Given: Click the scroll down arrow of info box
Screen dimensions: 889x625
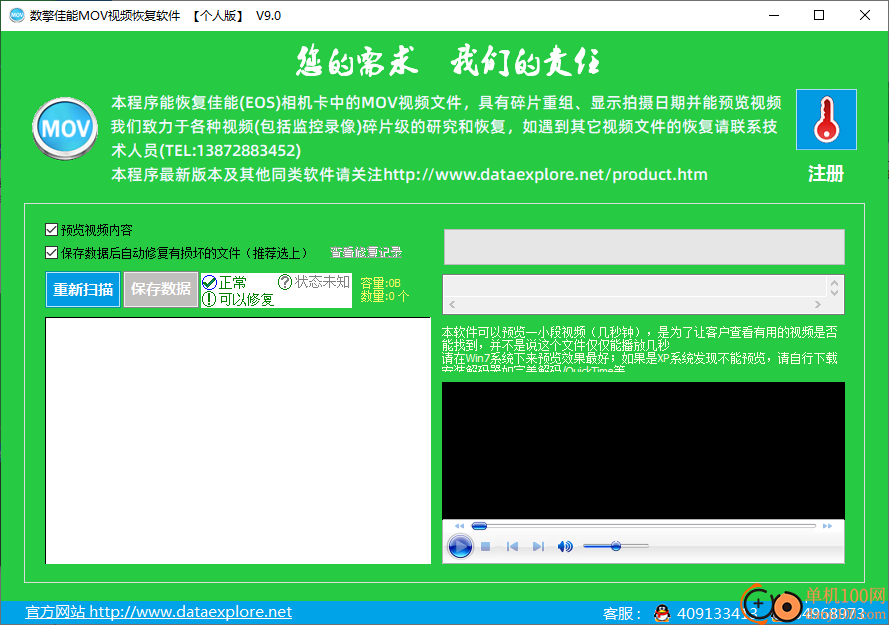Looking at the screenshot, I should [x=834, y=292].
